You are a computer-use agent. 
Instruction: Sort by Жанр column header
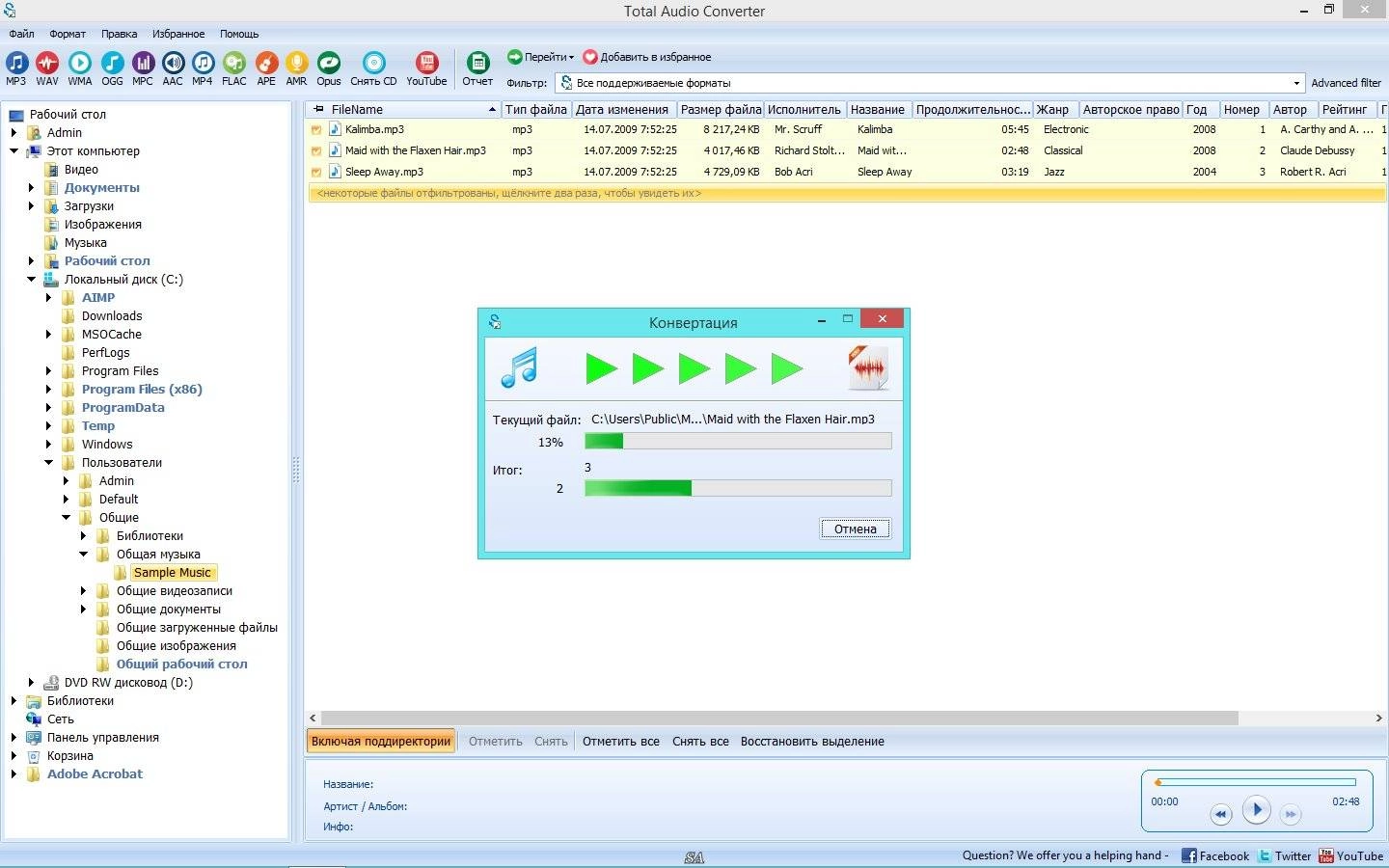1055,109
